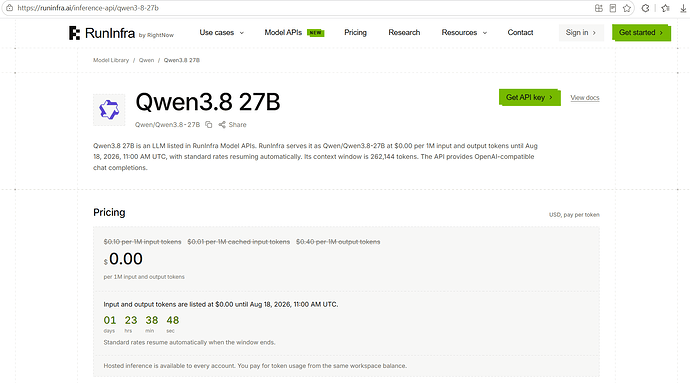View site info via the lock icon
Viewport: 690px width, 383px height.
9,8
